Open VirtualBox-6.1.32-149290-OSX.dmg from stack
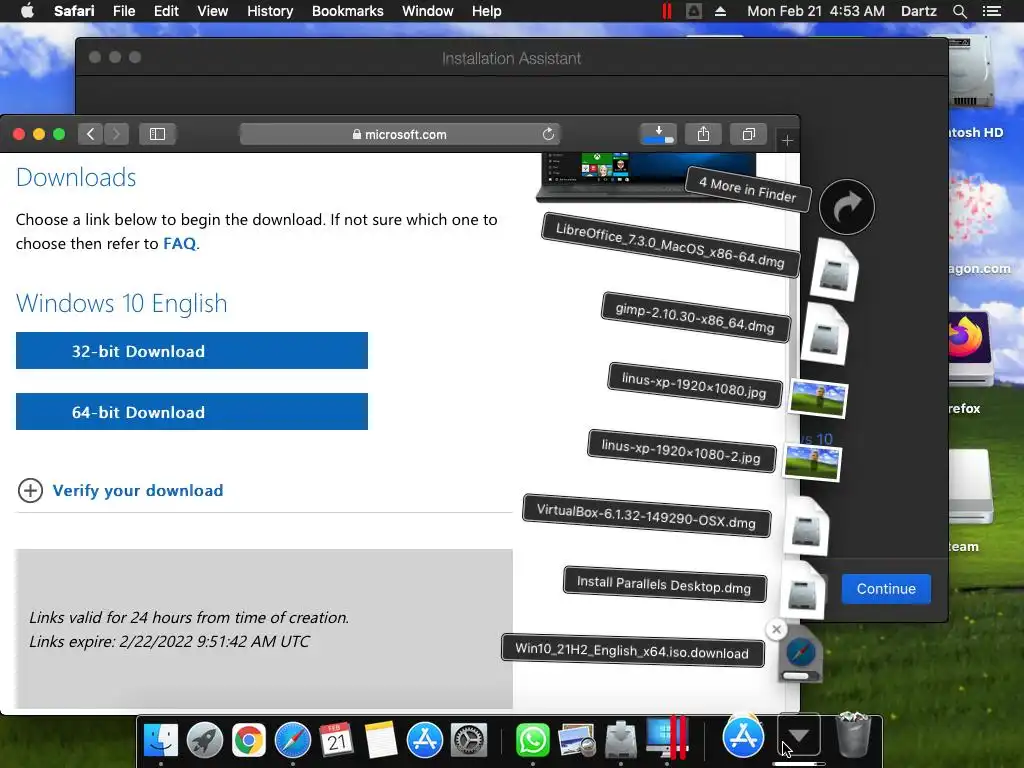The height and width of the screenshot is (768, 1024). point(646,516)
